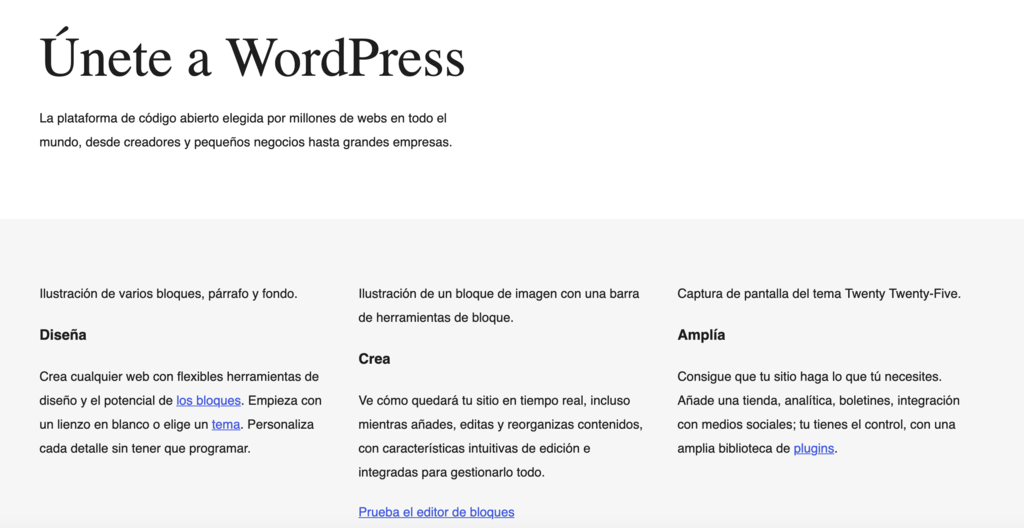Viewport: 1024px width, 528px height.
Task: Click the 'Diseña' section heading
Action: coord(63,335)
